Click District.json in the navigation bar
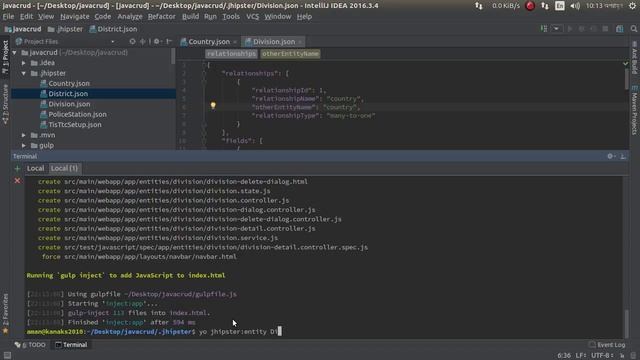 113,29
